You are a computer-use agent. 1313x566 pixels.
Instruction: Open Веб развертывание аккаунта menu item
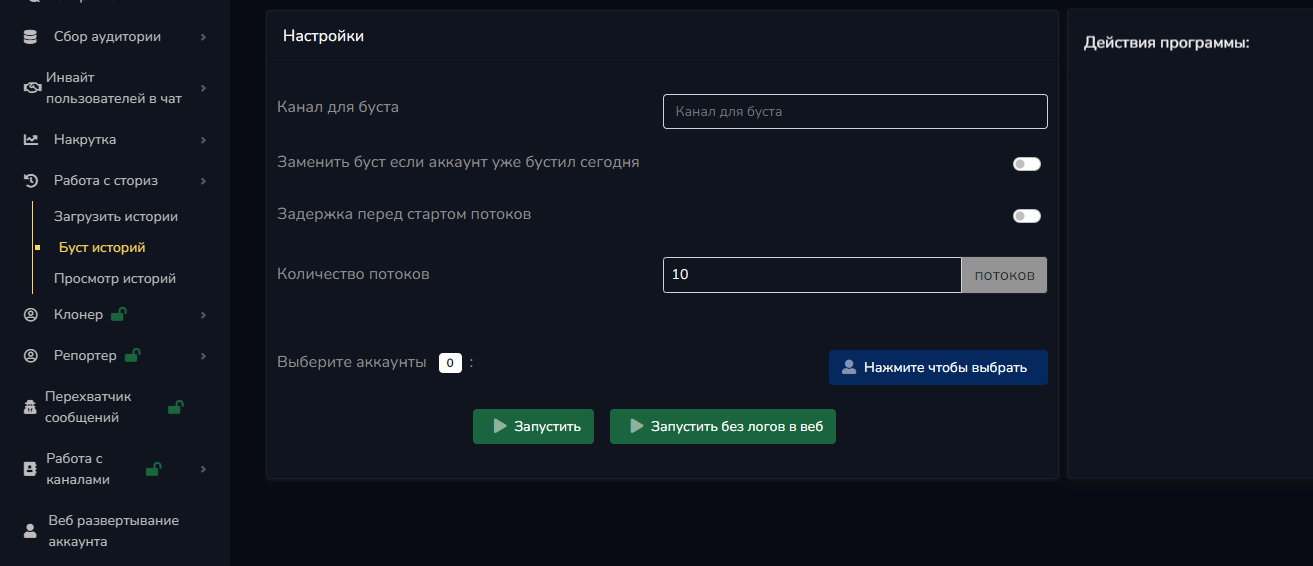click(115, 531)
